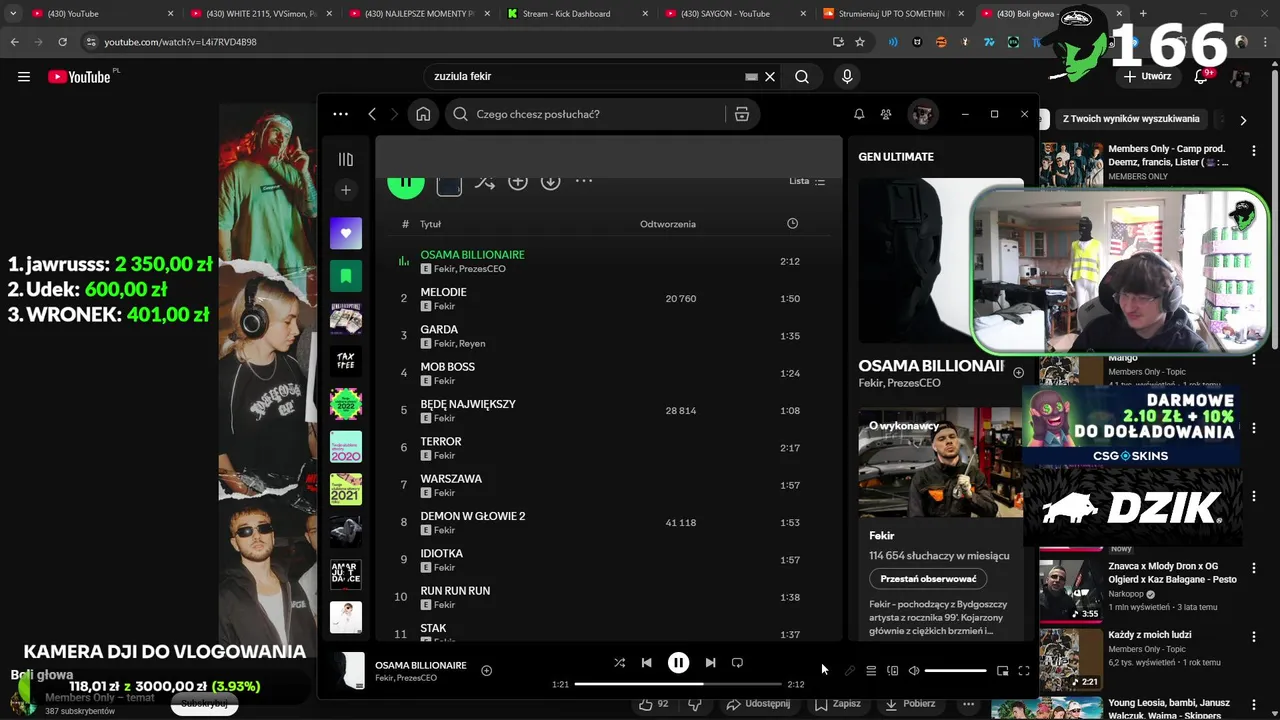Mute Spotify volume speaker icon

pos(914,671)
